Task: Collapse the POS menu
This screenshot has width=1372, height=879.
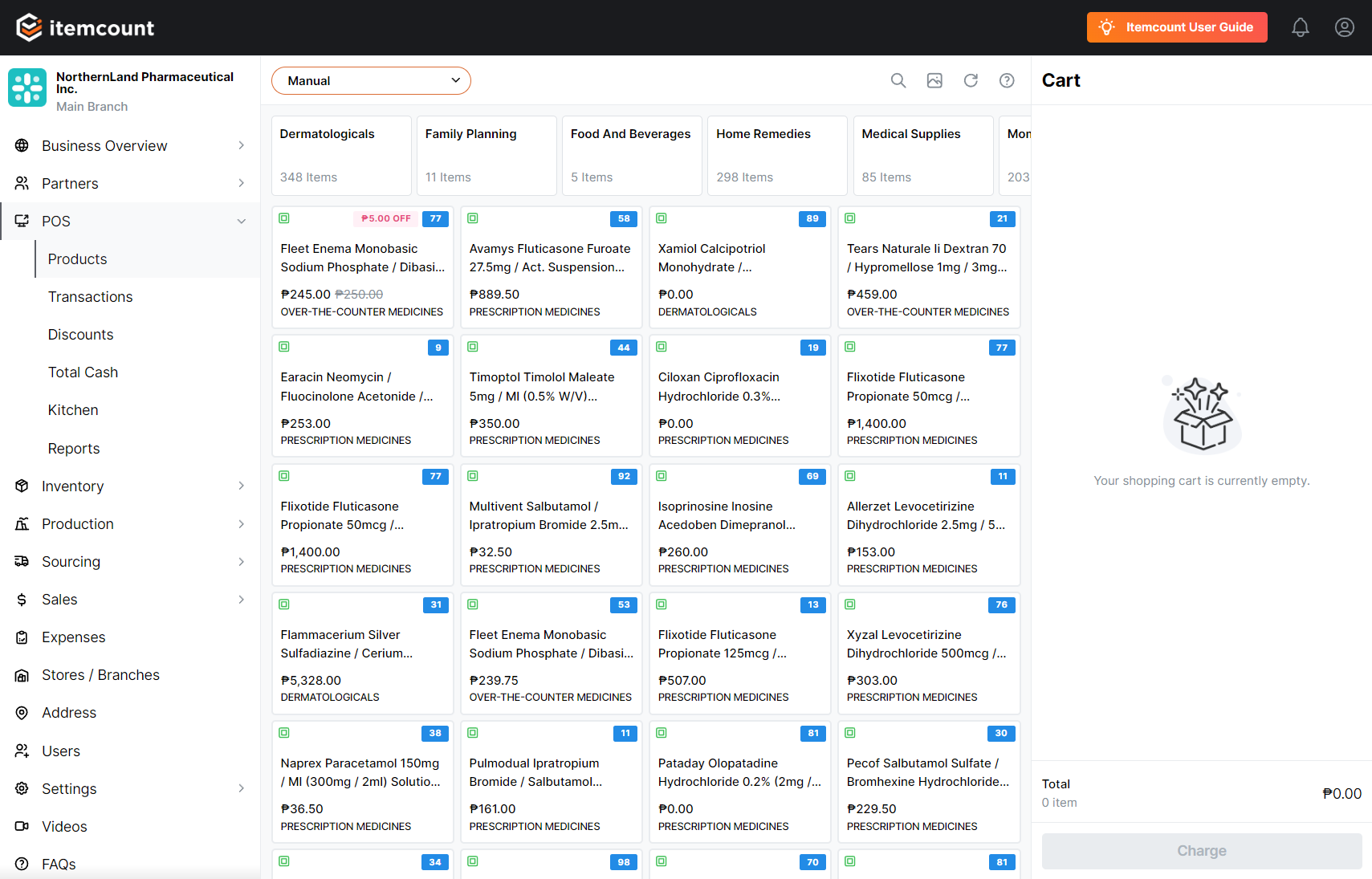Action: click(x=130, y=222)
